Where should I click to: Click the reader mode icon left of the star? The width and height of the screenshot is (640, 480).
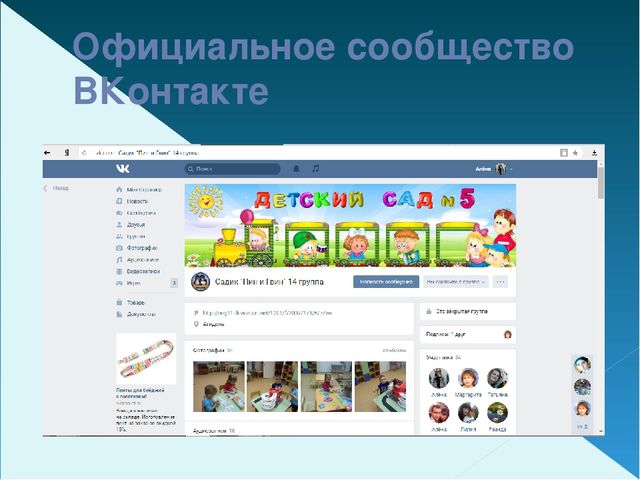[564, 153]
